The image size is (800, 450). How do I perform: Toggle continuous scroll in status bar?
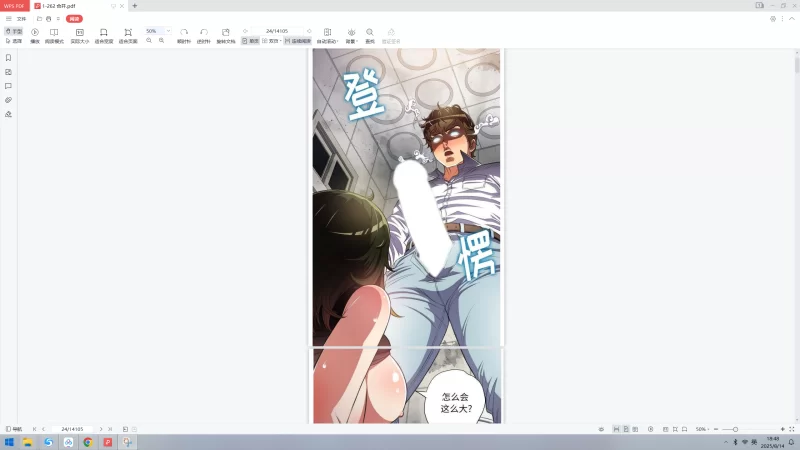tap(616, 429)
